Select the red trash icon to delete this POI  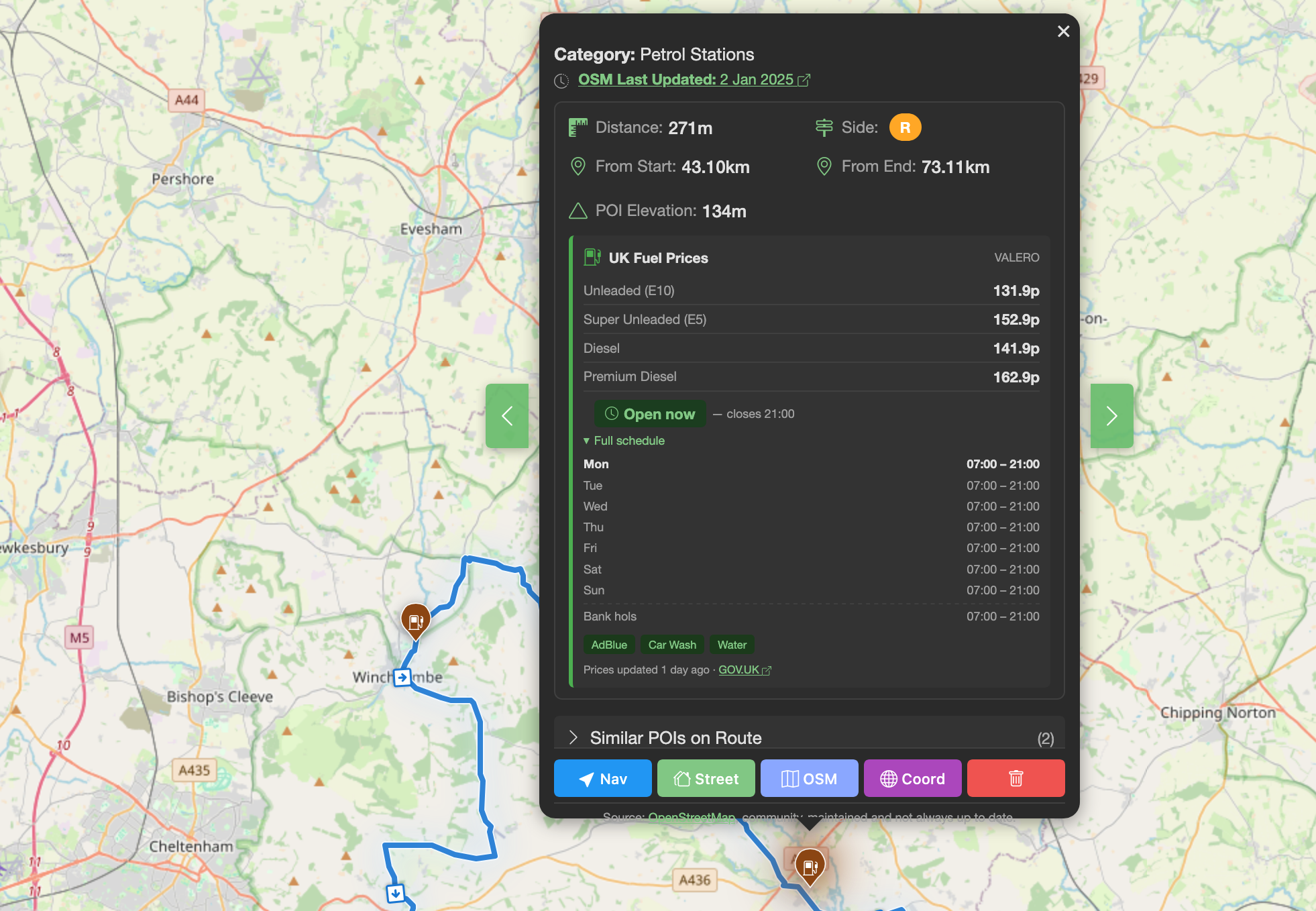(x=1015, y=778)
